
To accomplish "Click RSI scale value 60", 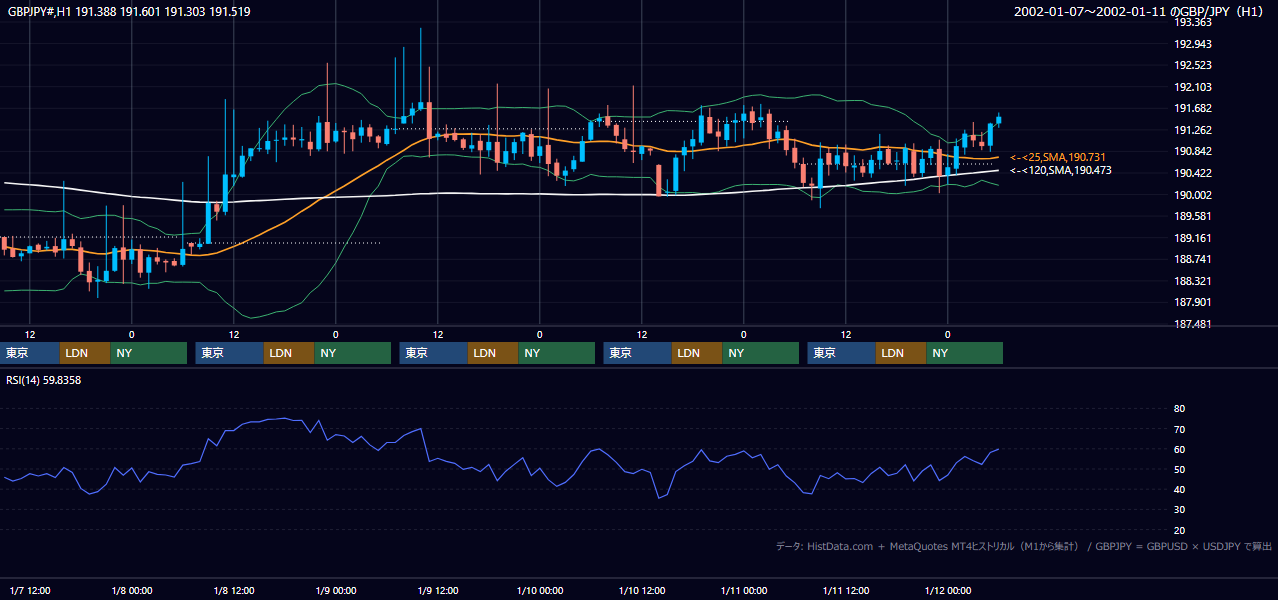I will click(x=1180, y=449).
